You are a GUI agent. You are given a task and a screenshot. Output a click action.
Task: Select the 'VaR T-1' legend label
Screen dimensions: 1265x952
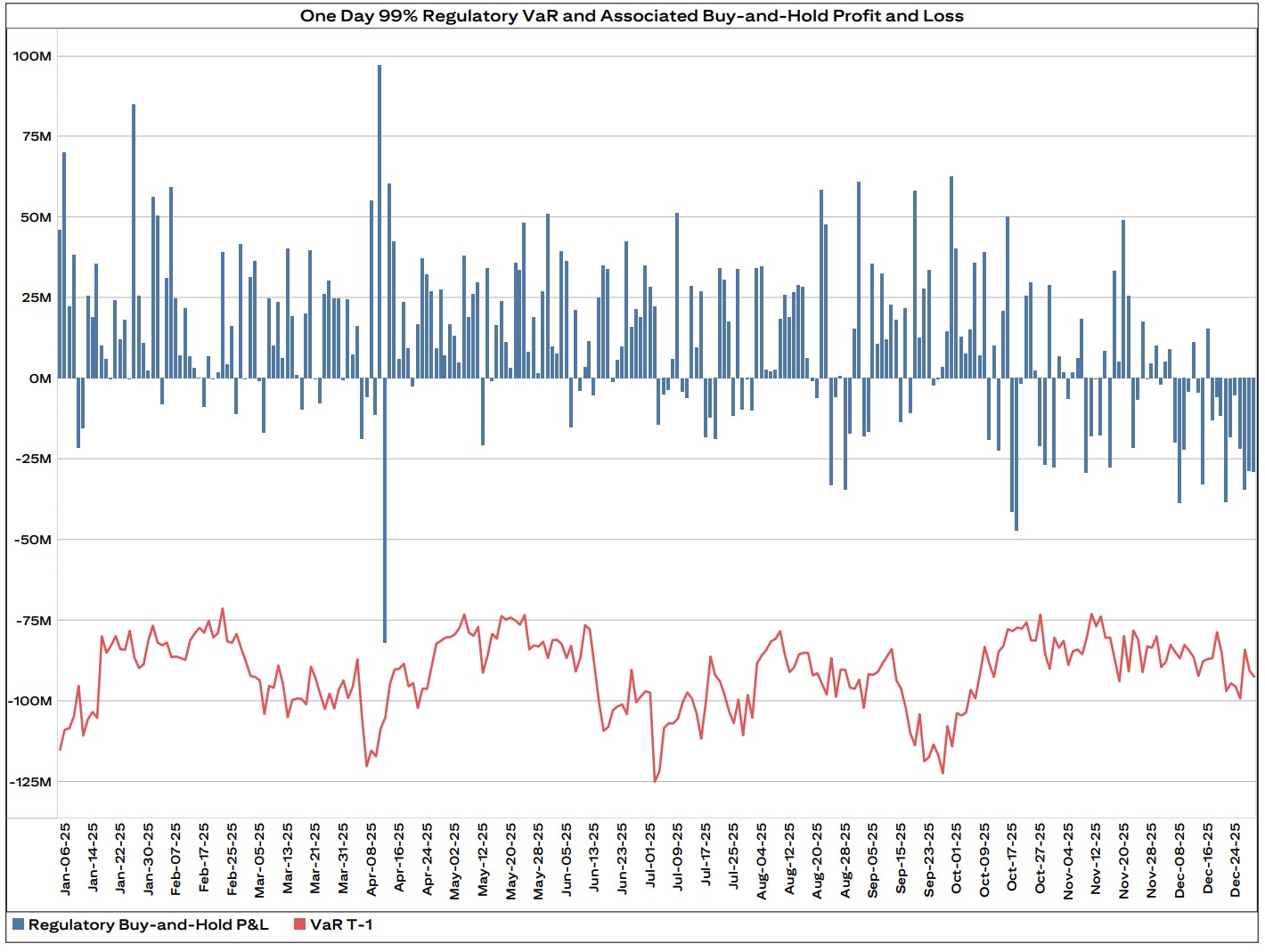pos(341,924)
